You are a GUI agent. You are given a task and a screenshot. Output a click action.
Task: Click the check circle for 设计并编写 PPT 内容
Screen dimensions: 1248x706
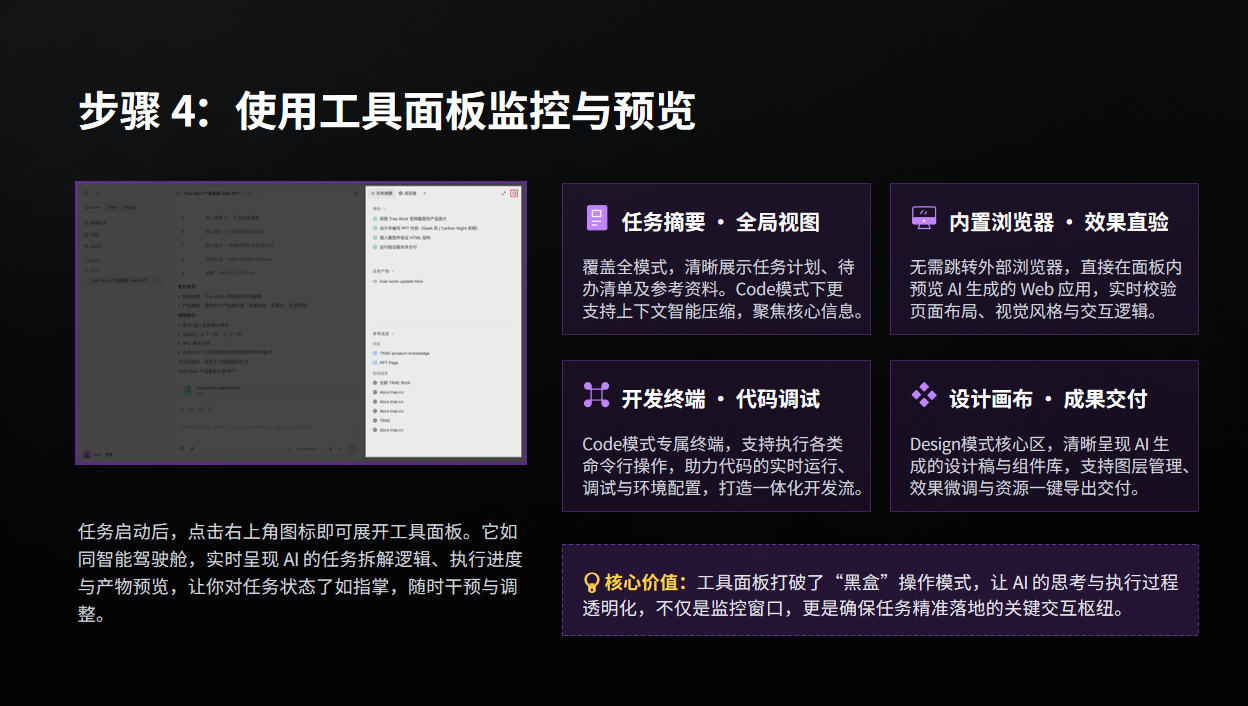[375, 228]
